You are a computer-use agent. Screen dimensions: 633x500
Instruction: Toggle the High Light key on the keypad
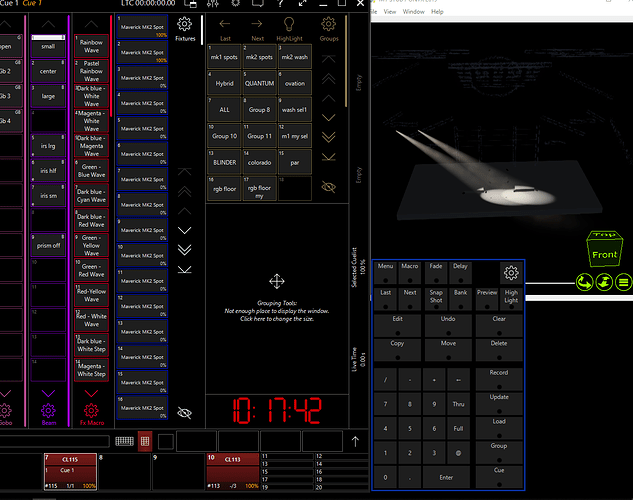point(511,299)
